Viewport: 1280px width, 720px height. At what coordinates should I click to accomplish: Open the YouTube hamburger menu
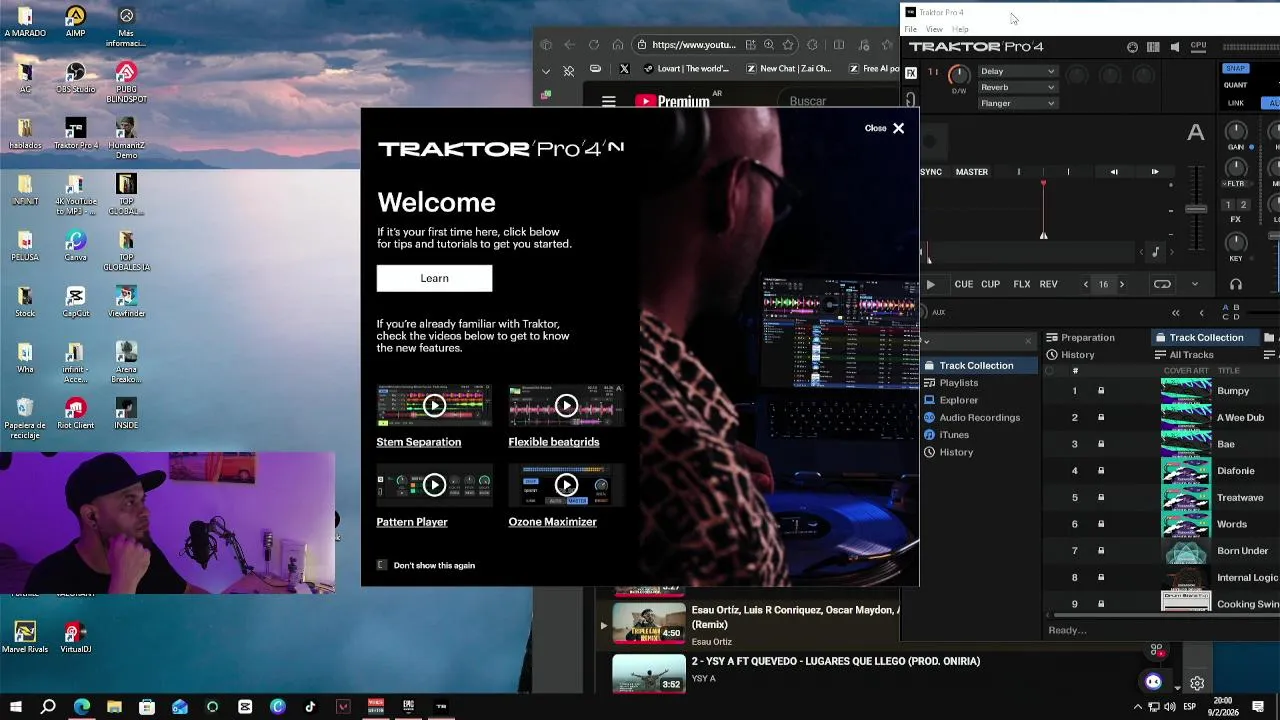click(608, 101)
